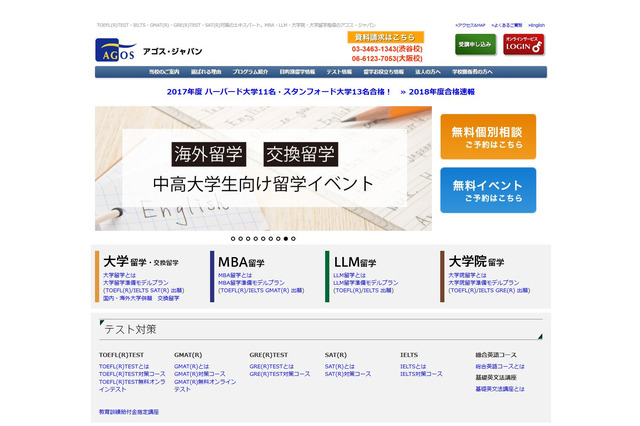Image resolution: width=640 pixels, height=426 pixels.
Task: Switch language via the English link
Action: coord(536,24)
